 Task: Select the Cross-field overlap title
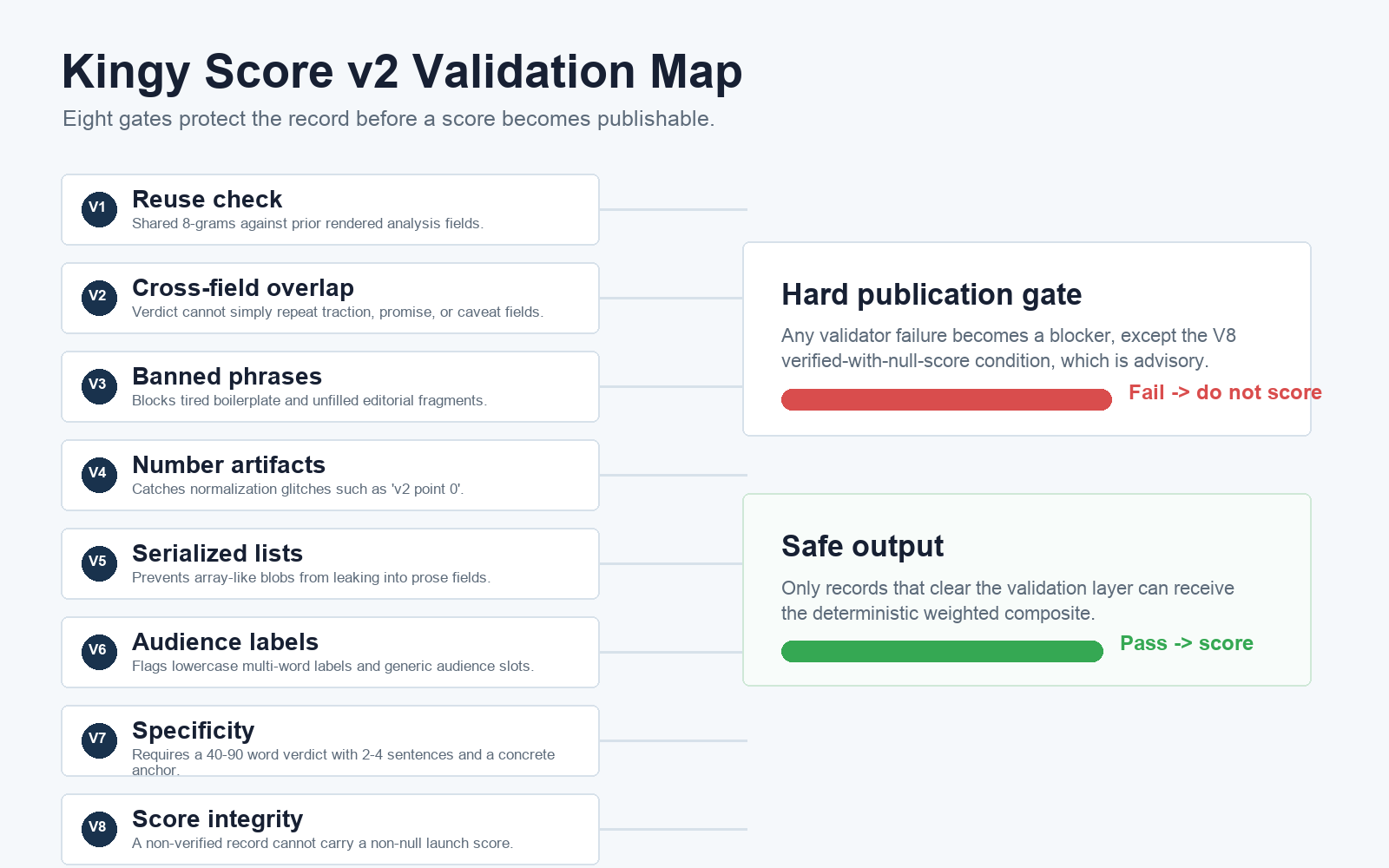(x=243, y=288)
